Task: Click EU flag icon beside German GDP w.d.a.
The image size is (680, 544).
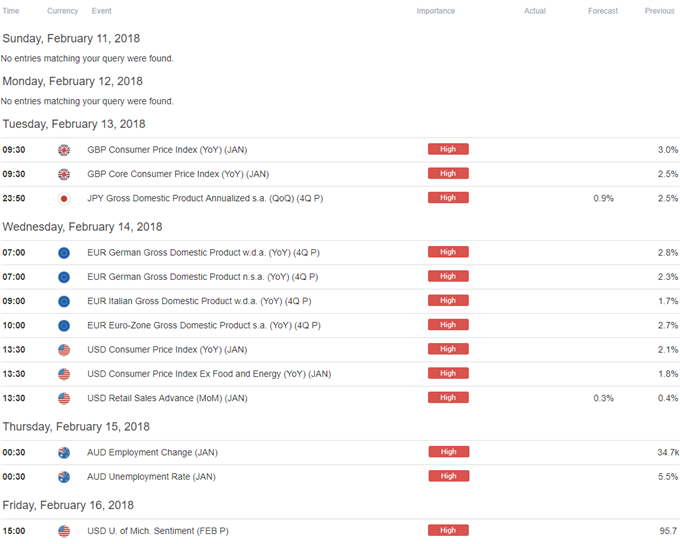Action: [x=64, y=253]
